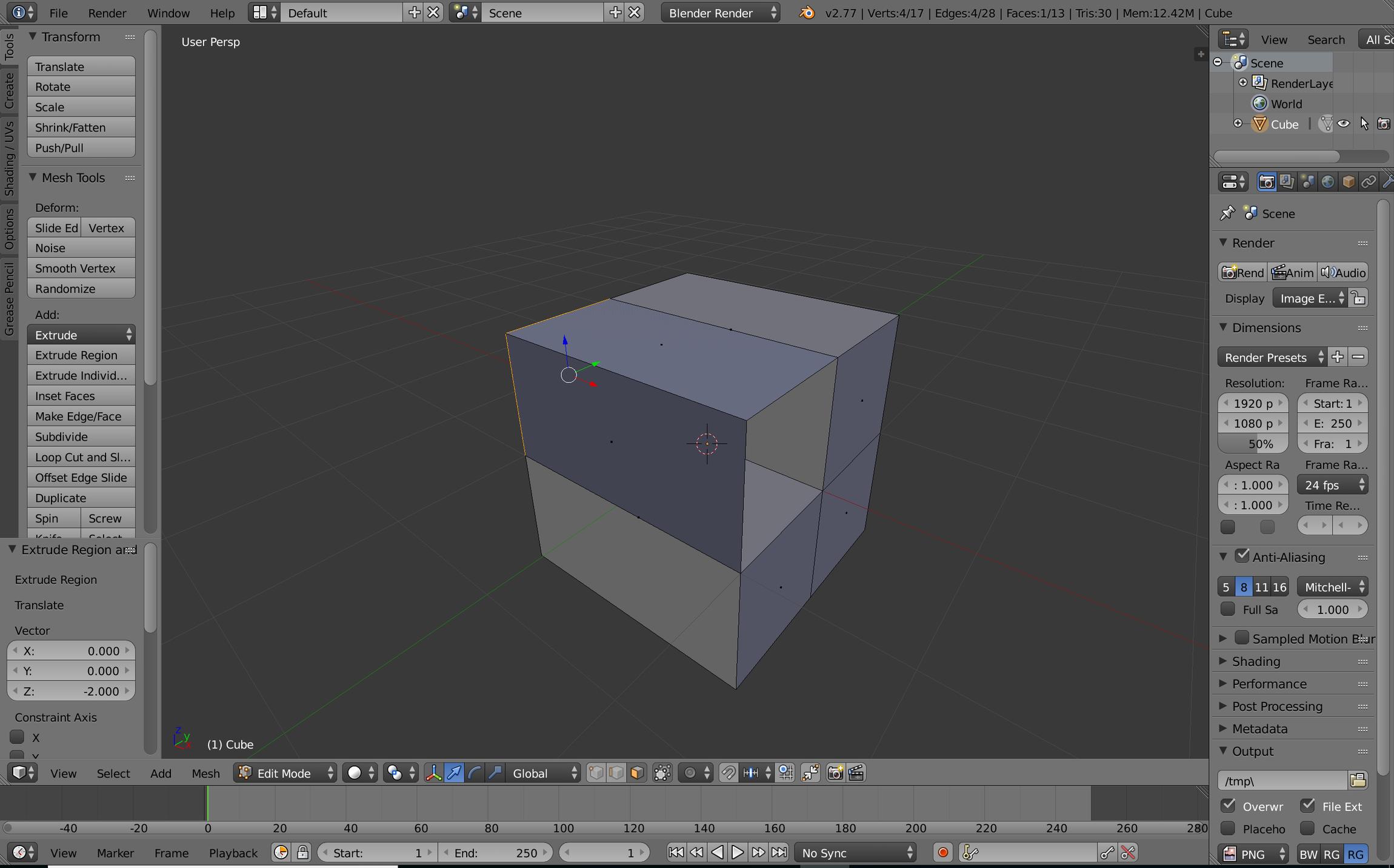Open the Render properties camera tab
The height and width of the screenshot is (868, 1394).
[1266, 182]
